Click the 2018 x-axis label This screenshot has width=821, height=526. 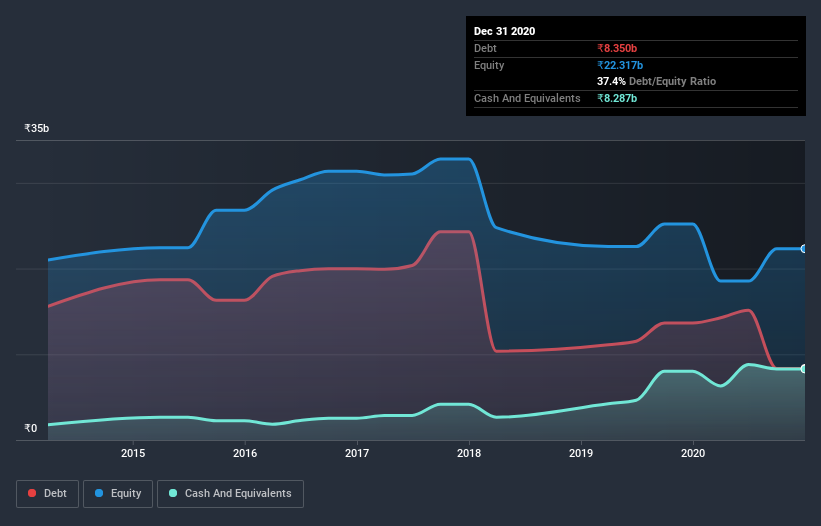[469, 453]
